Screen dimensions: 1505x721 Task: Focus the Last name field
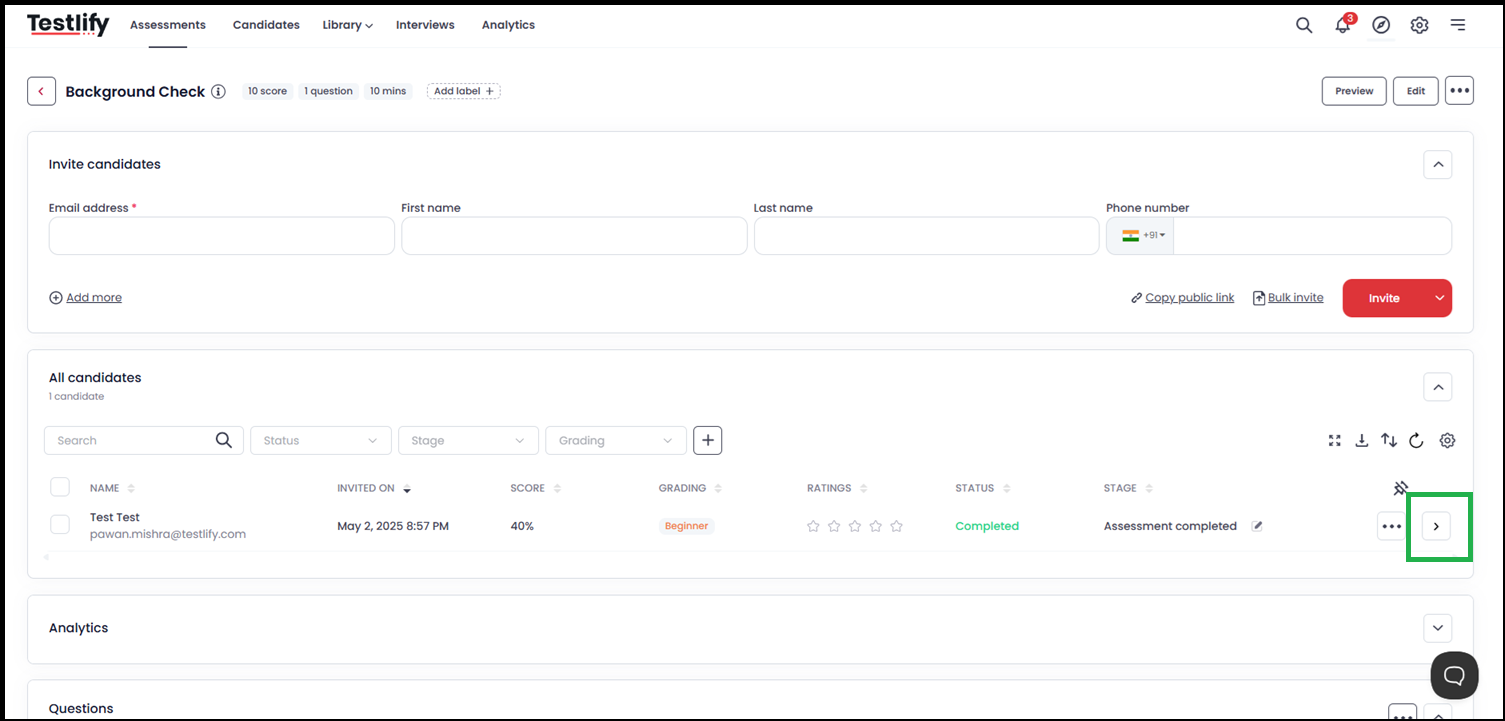(927, 236)
